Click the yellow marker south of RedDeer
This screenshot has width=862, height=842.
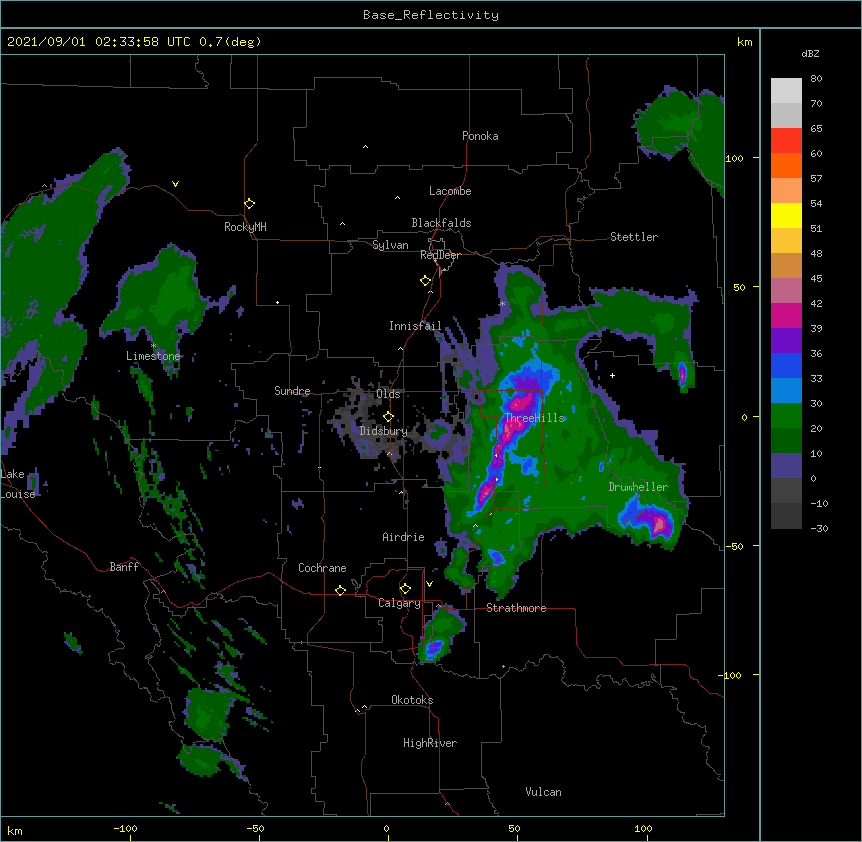pos(425,280)
